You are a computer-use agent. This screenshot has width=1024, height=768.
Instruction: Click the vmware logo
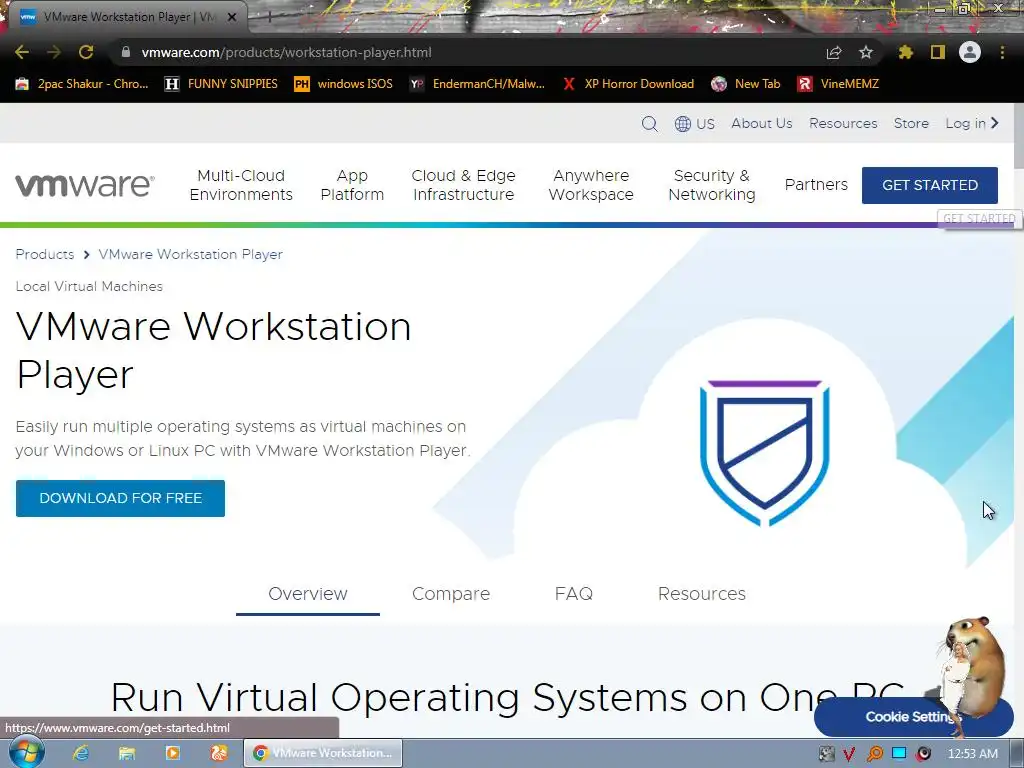85,185
